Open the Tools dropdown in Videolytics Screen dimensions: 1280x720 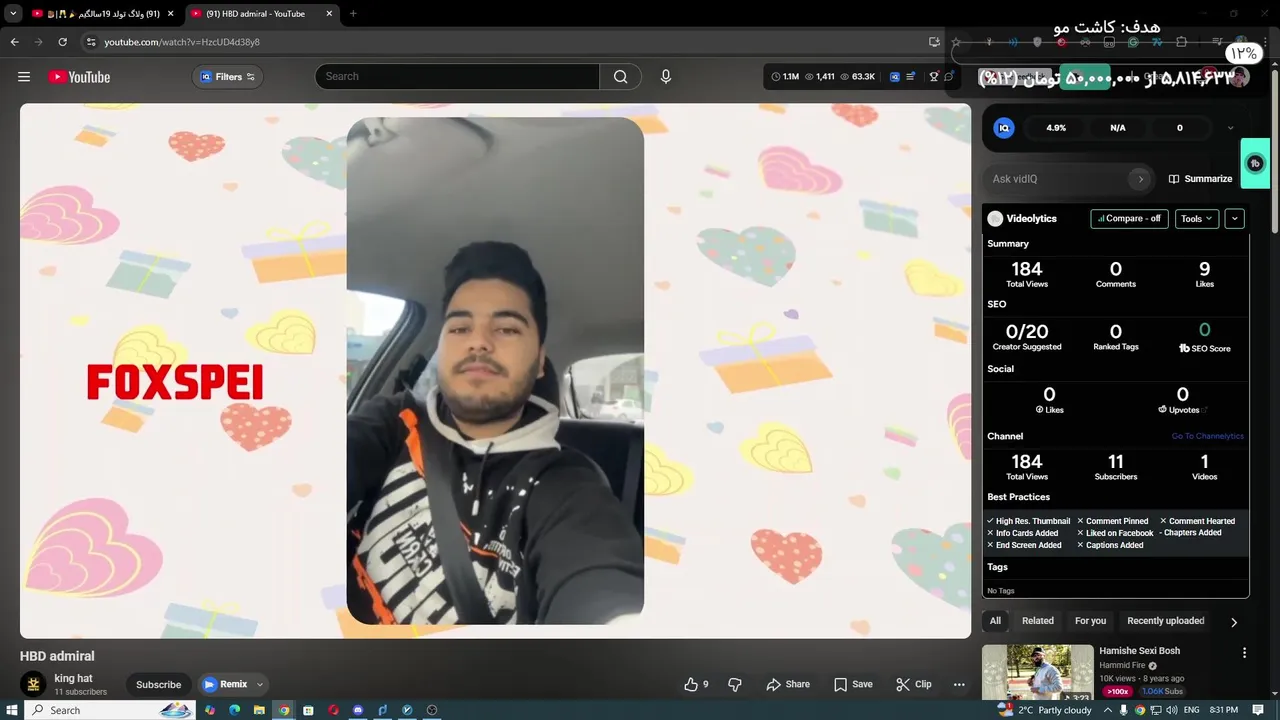(1196, 218)
